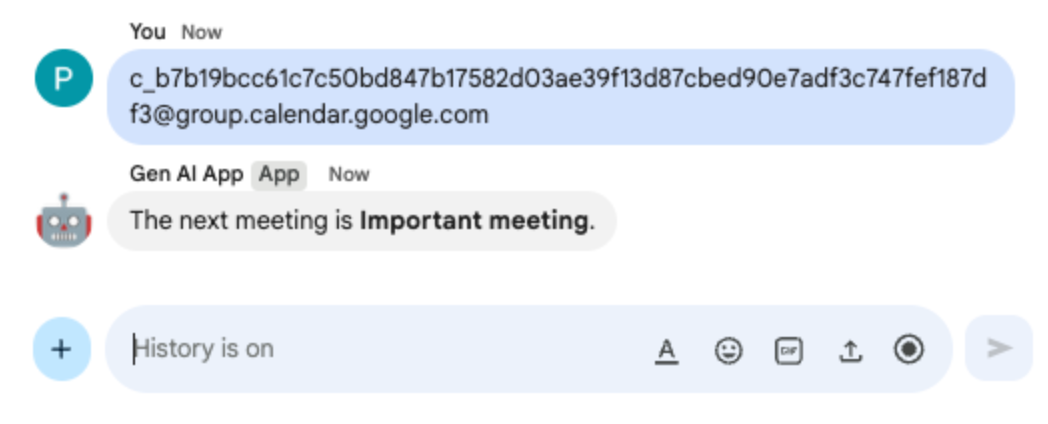Click the bold 'Important meeting' text
Viewport: 1048px width, 424px height.
coord(473,220)
